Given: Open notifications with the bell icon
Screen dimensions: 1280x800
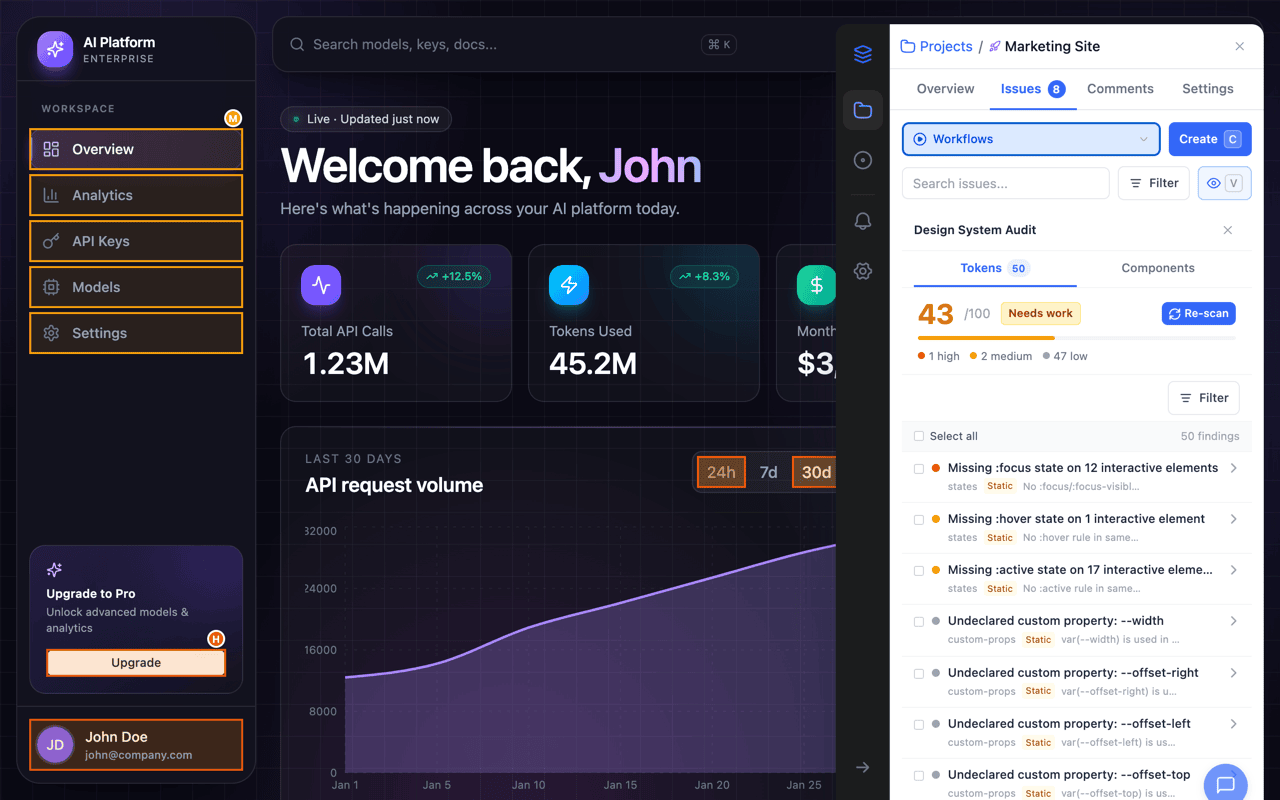Looking at the screenshot, I should click(863, 221).
